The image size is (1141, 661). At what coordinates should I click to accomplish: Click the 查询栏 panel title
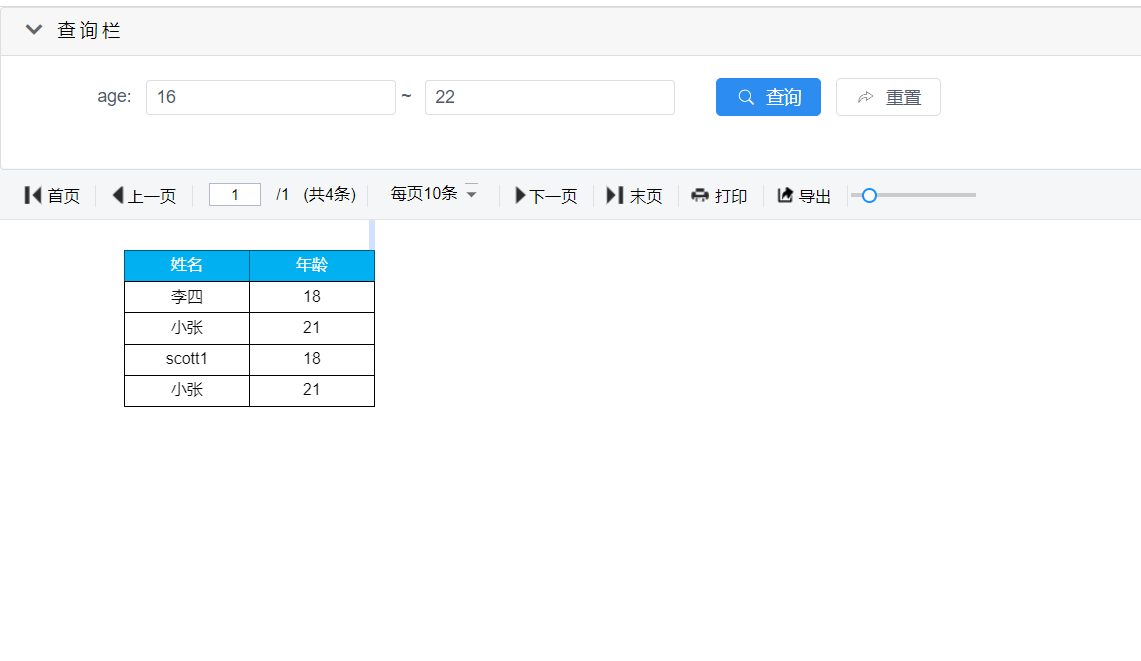pyautogui.click(x=89, y=30)
